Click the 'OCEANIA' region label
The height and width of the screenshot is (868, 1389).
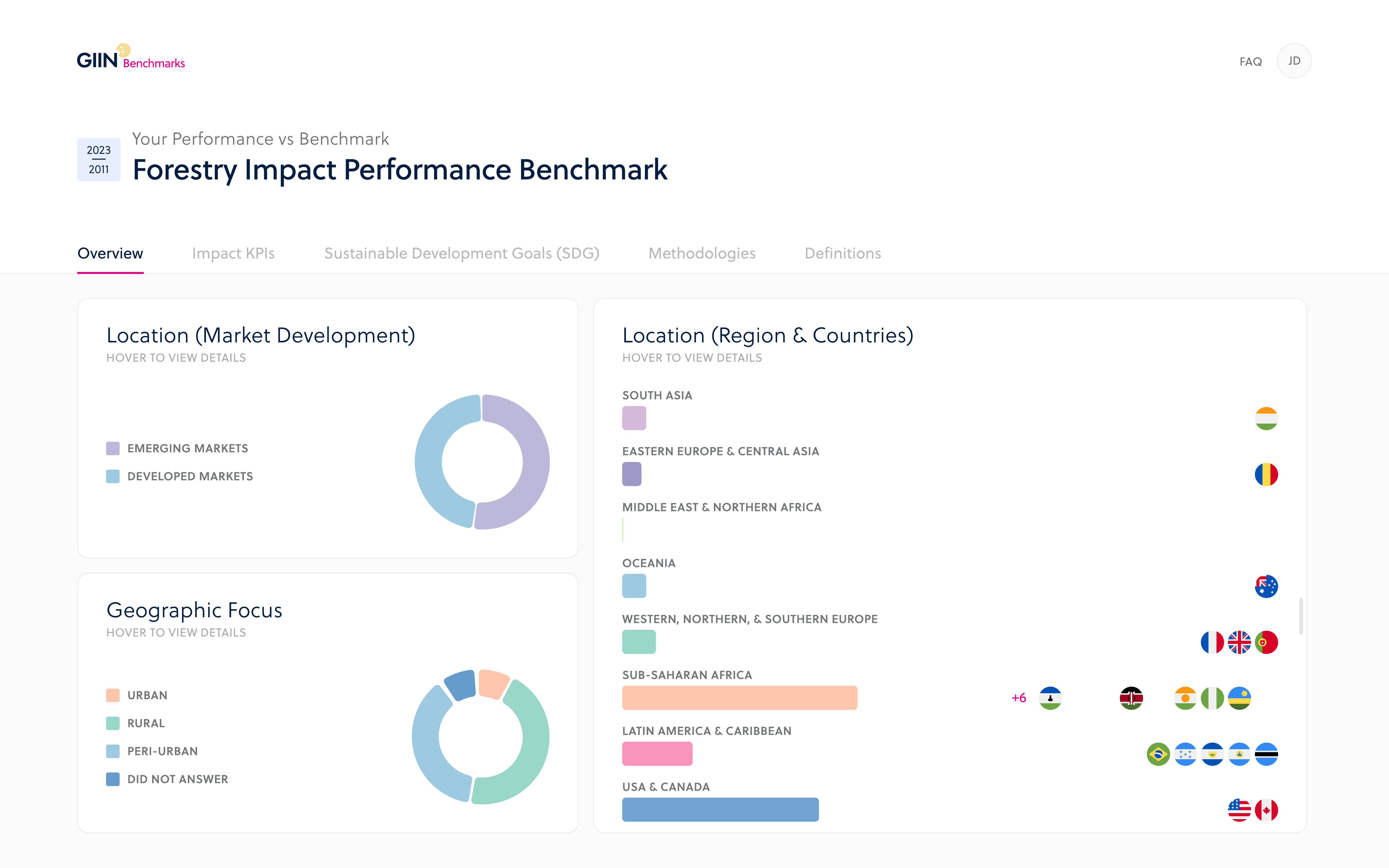click(649, 563)
